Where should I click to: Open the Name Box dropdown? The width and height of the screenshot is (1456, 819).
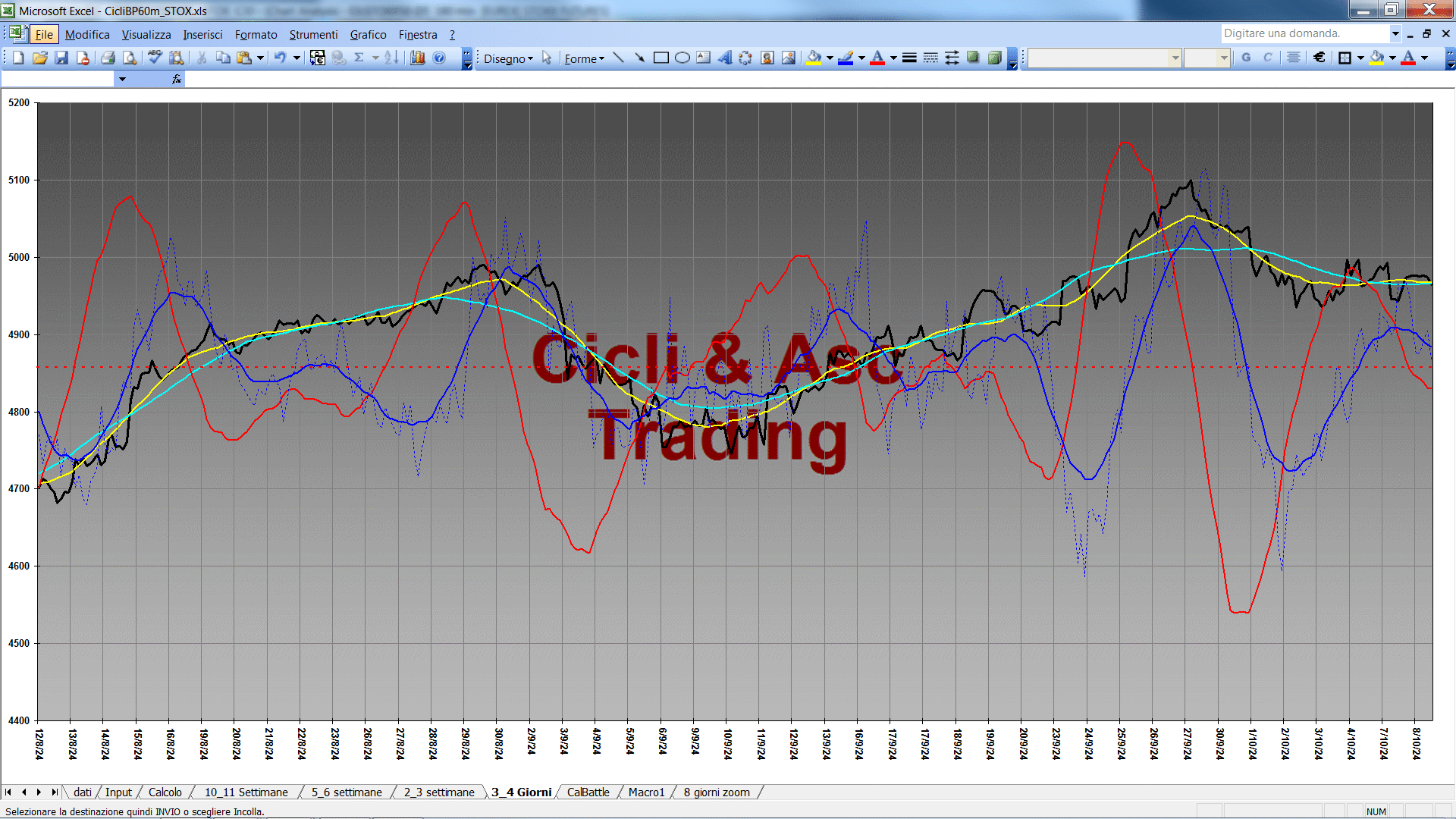[x=122, y=79]
